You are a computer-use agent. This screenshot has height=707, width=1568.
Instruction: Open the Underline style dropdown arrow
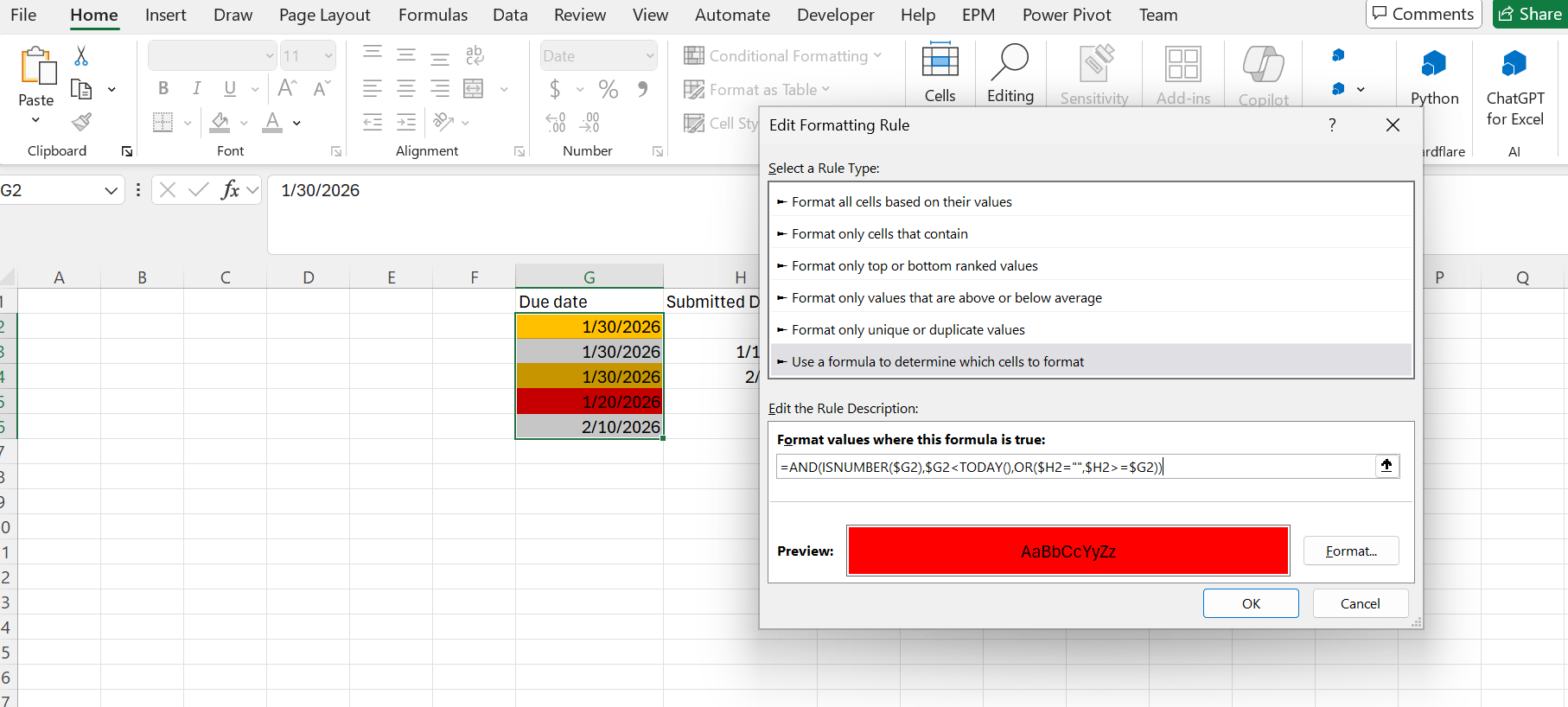[254, 89]
